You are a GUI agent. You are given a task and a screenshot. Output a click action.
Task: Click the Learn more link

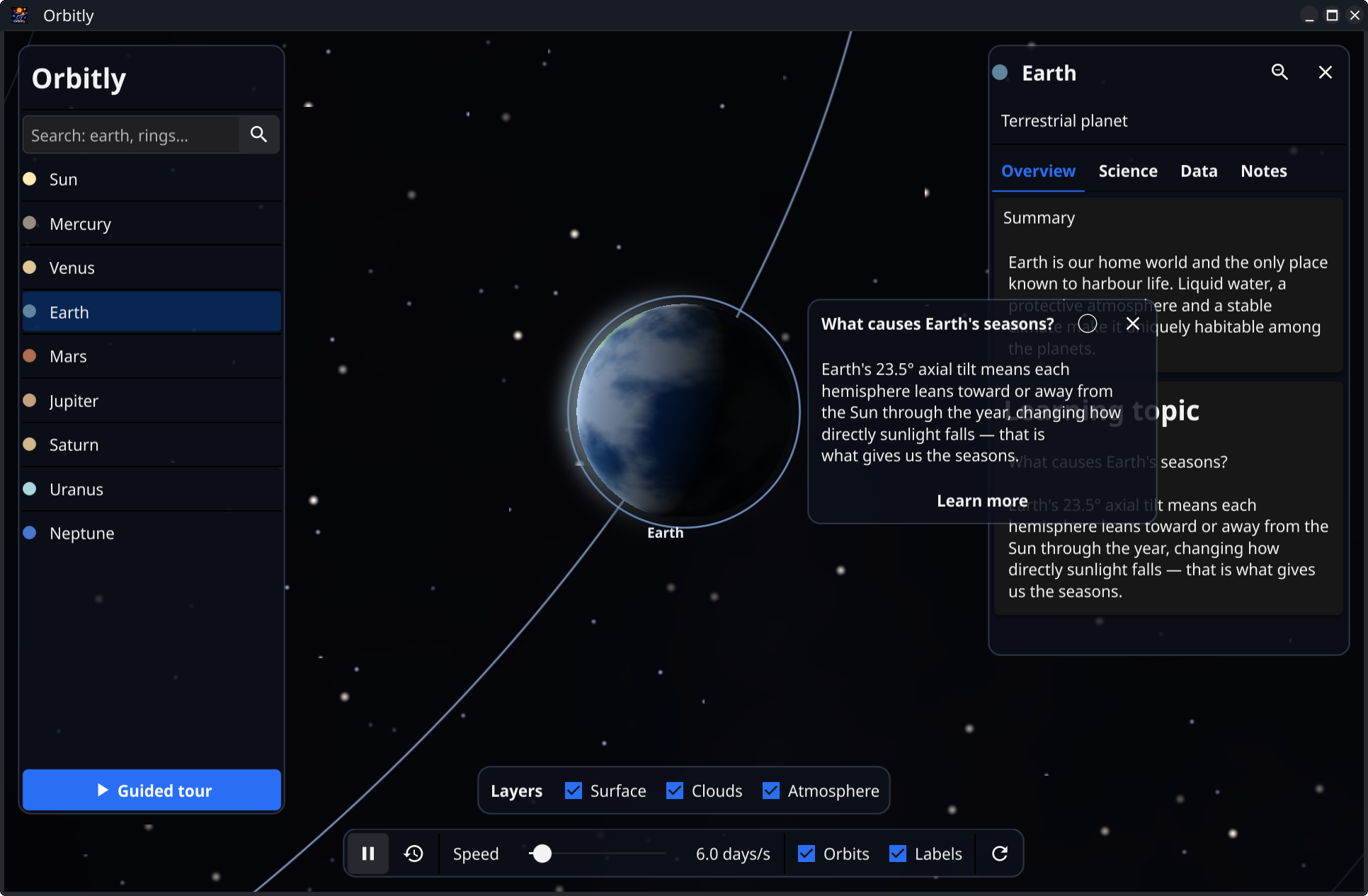tap(982, 501)
